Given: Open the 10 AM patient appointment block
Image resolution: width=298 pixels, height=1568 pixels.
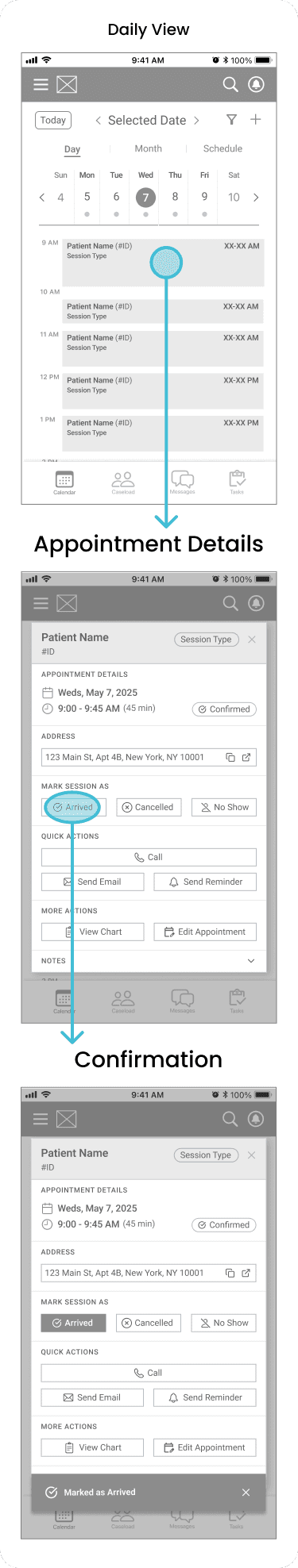Looking at the screenshot, I should pos(164,310).
